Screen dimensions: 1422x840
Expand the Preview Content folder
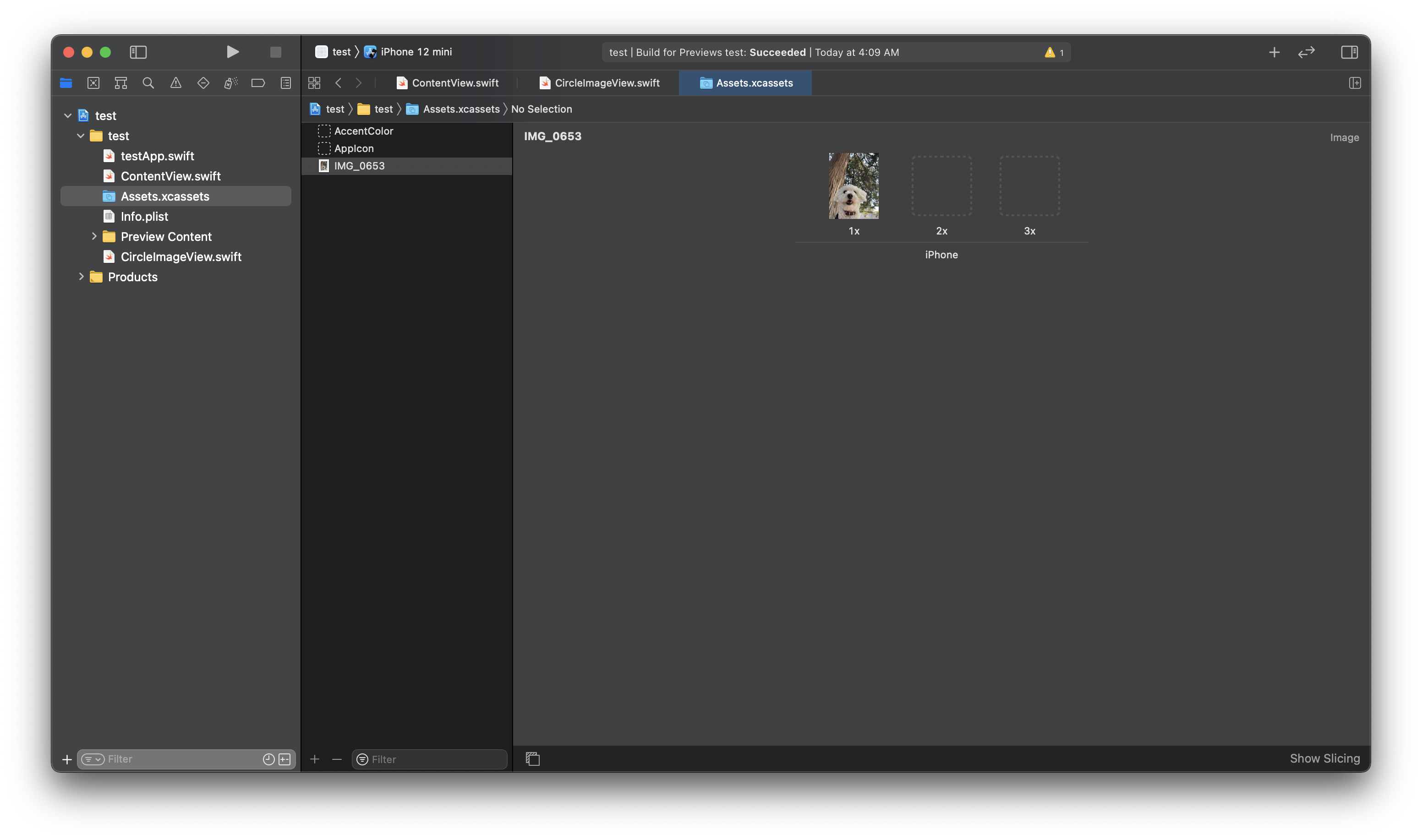[x=94, y=237]
